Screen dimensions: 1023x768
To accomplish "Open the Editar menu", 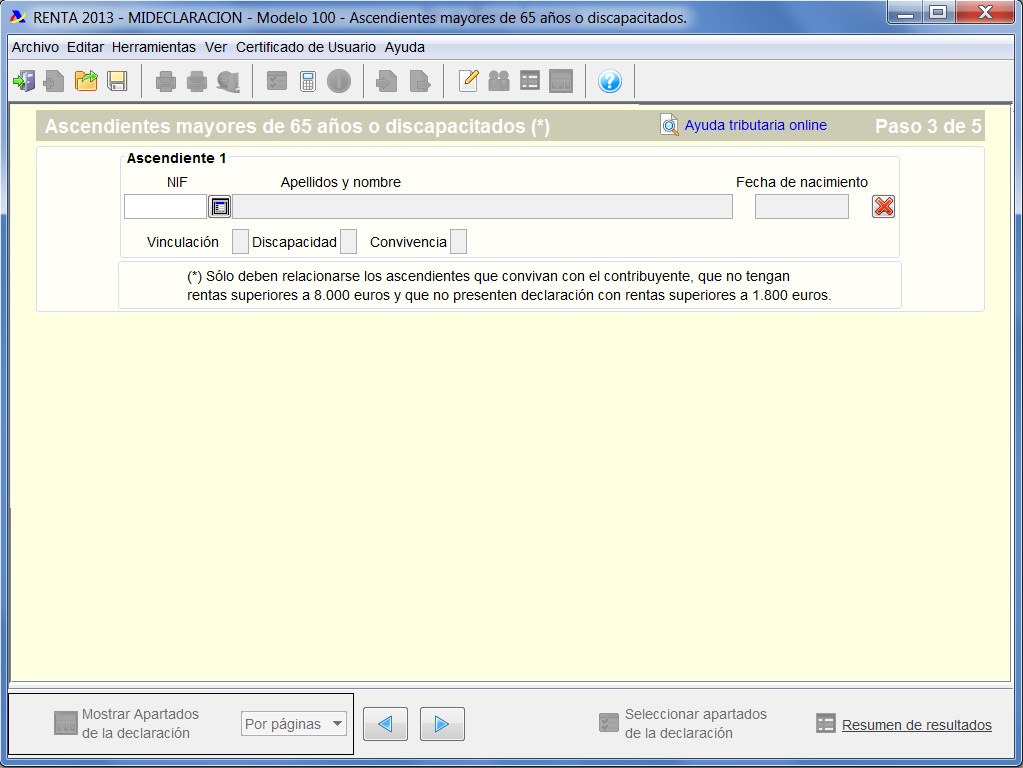I will click(x=85, y=47).
